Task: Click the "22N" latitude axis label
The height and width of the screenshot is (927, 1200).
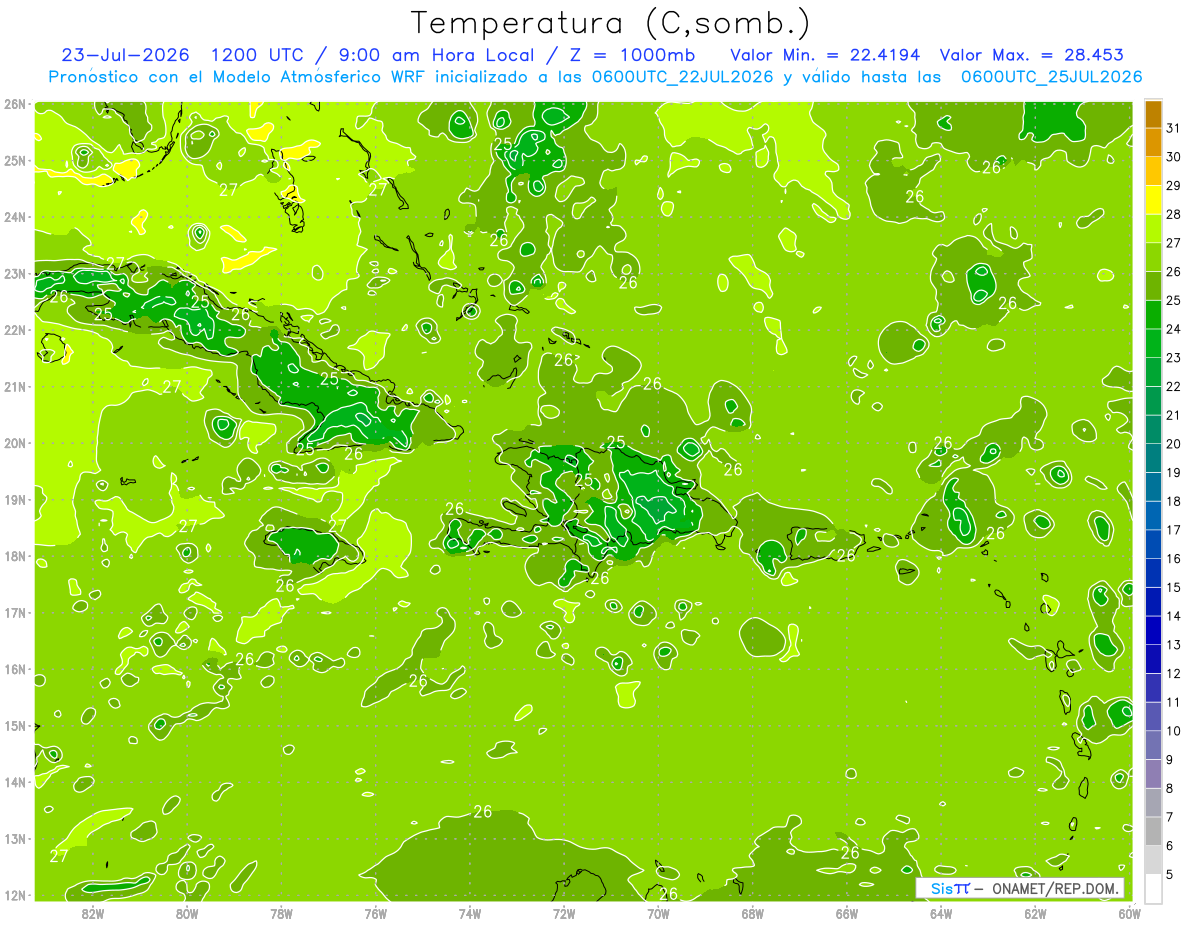Action: click(x=15, y=330)
